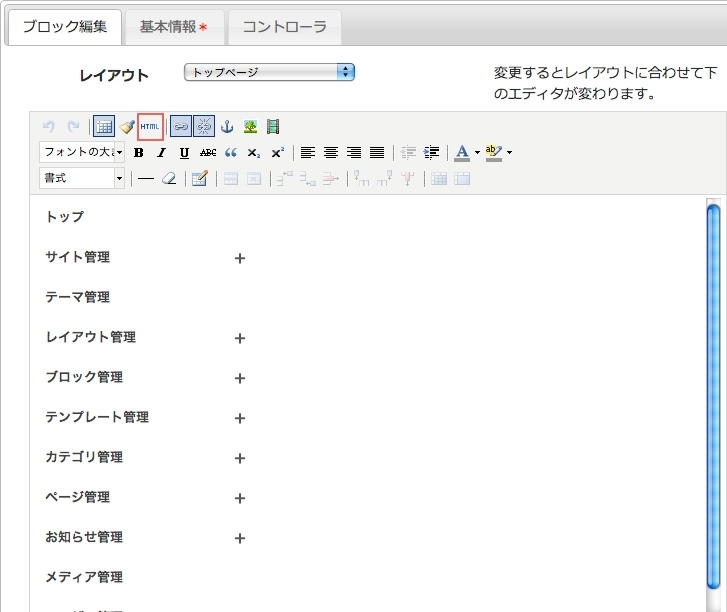Screen dimensions: 727x612
Task: Switch to the コントローラ tab
Action: point(285,27)
